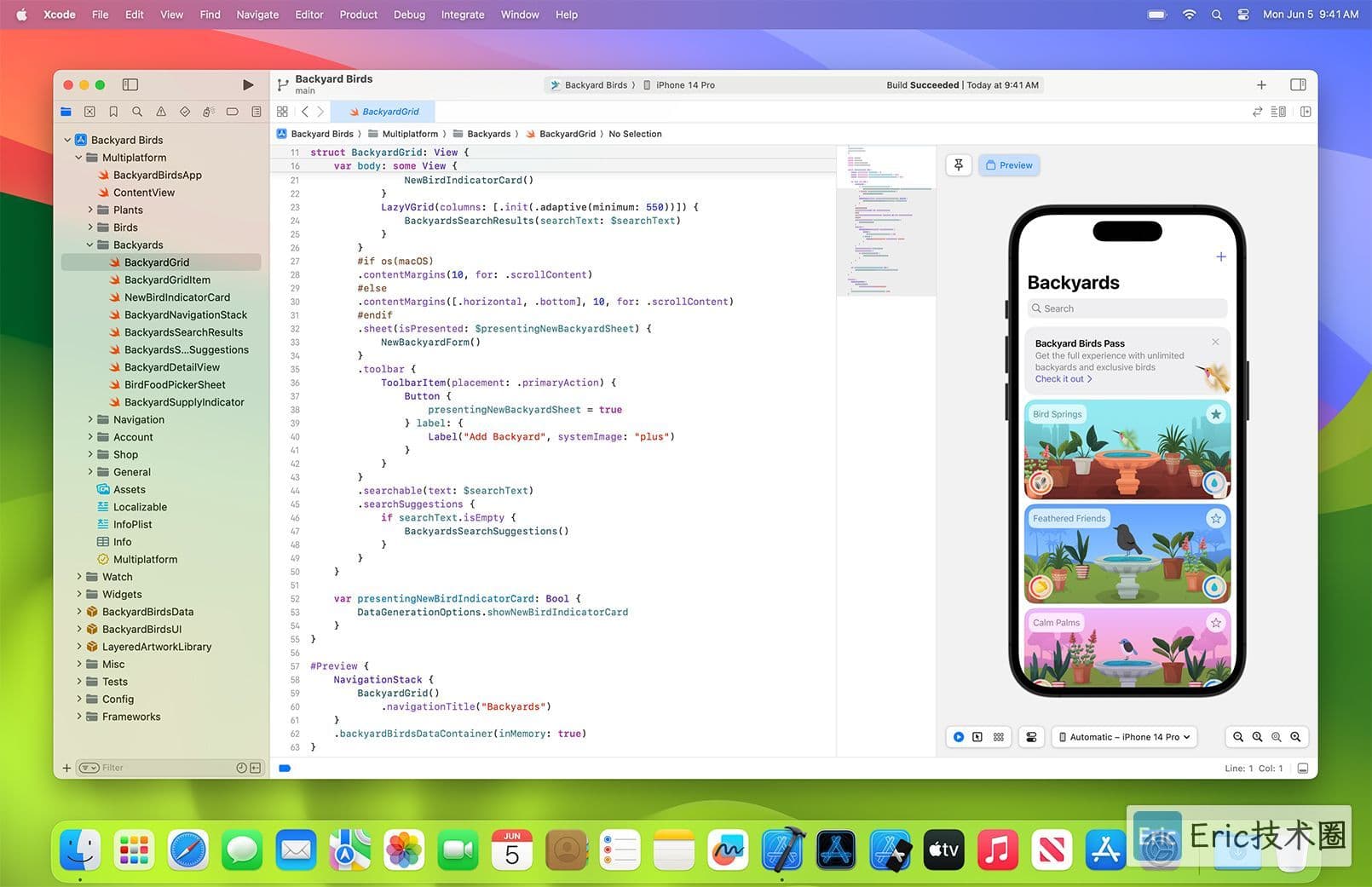Viewport: 1372px width, 887px height.
Task: Zoom preview canvas to 100%
Action: (x=1257, y=737)
